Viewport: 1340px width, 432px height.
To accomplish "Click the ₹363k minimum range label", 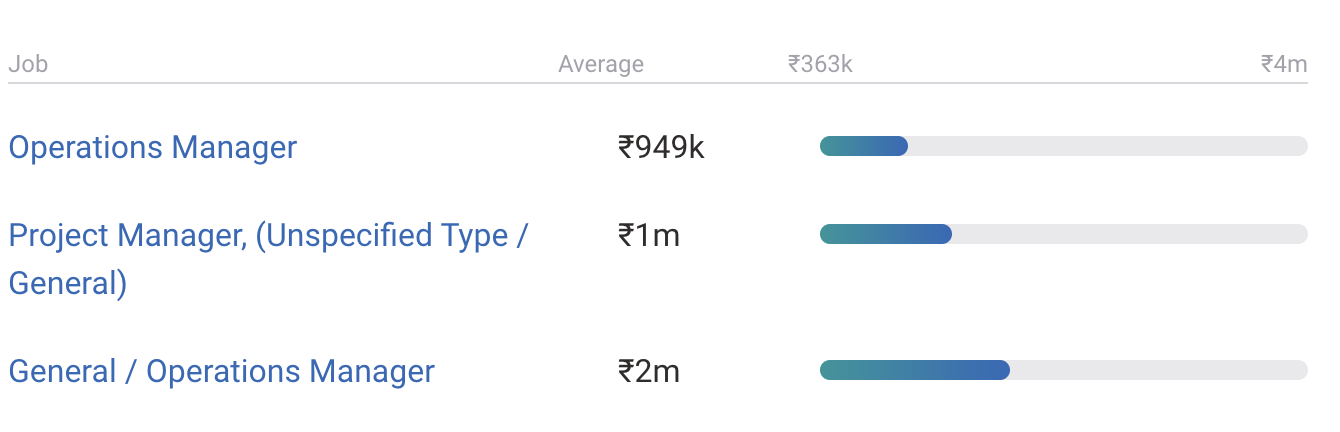I will tap(820, 64).
